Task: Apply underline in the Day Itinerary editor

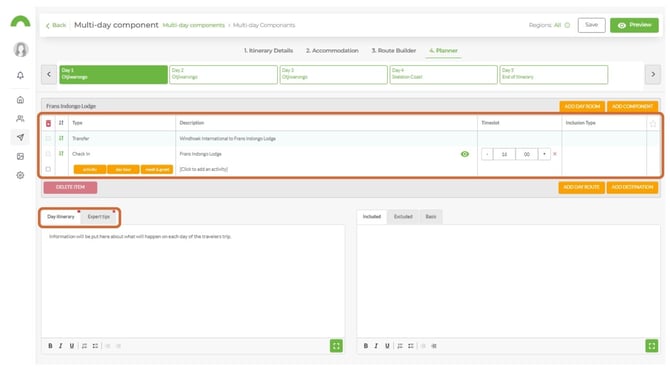Action: (72, 346)
